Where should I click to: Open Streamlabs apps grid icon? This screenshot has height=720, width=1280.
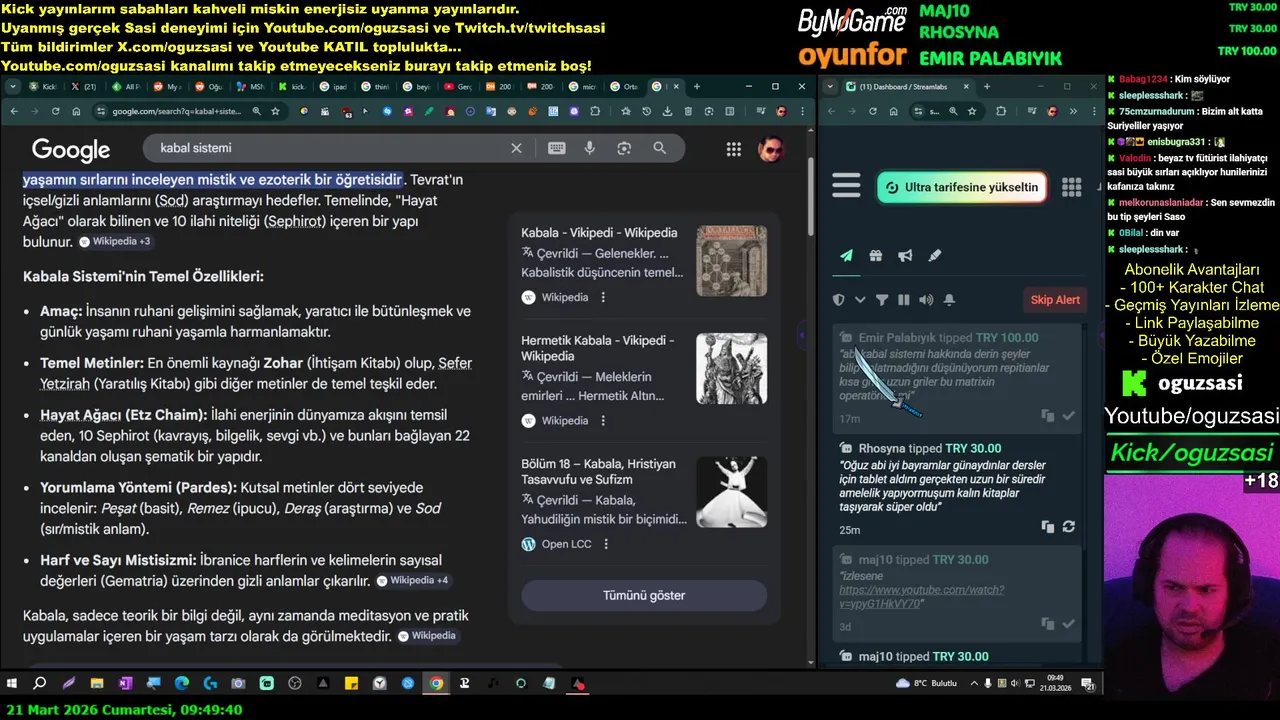tap(1072, 187)
